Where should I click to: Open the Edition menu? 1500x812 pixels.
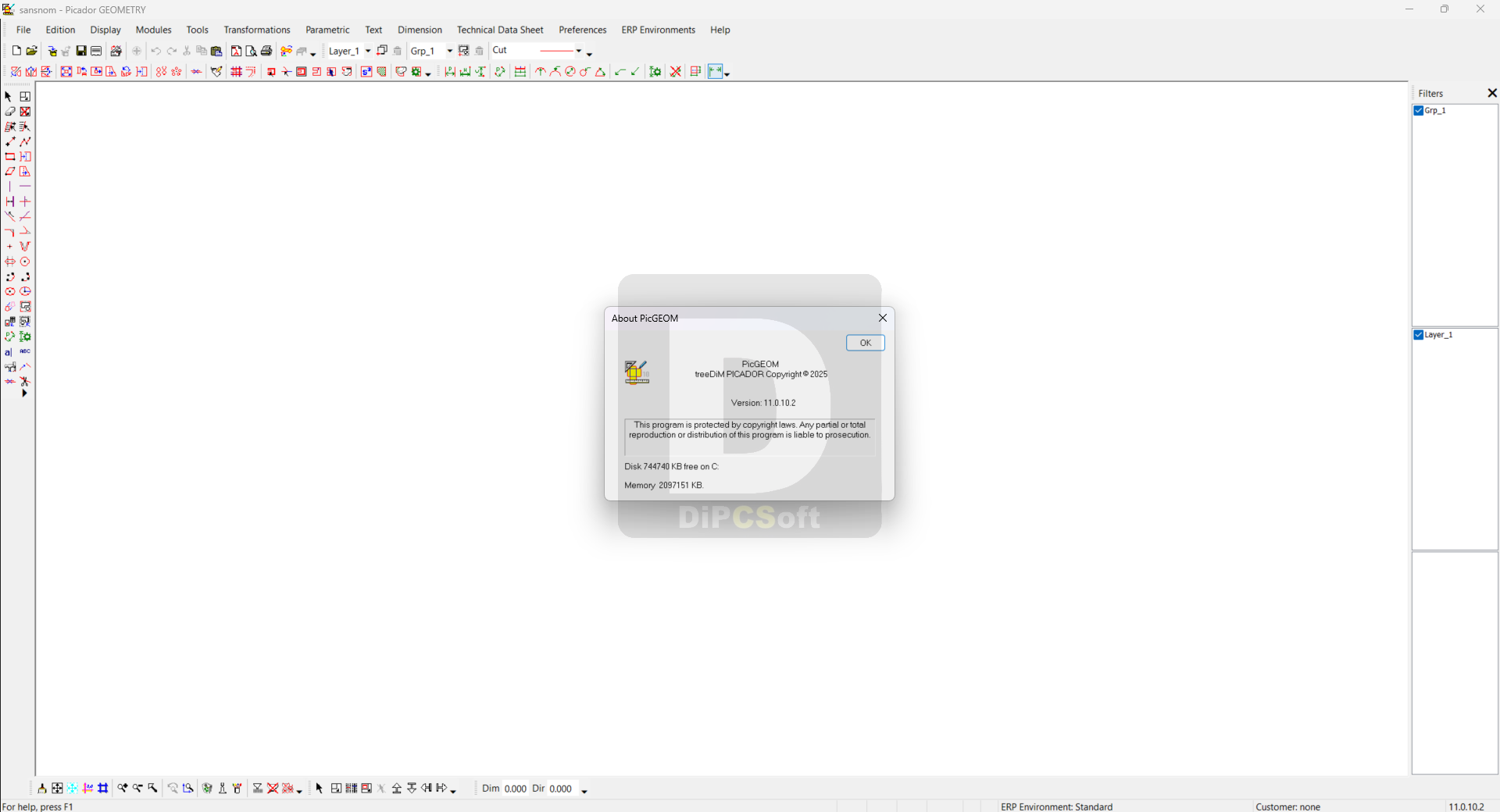click(x=60, y=30)
